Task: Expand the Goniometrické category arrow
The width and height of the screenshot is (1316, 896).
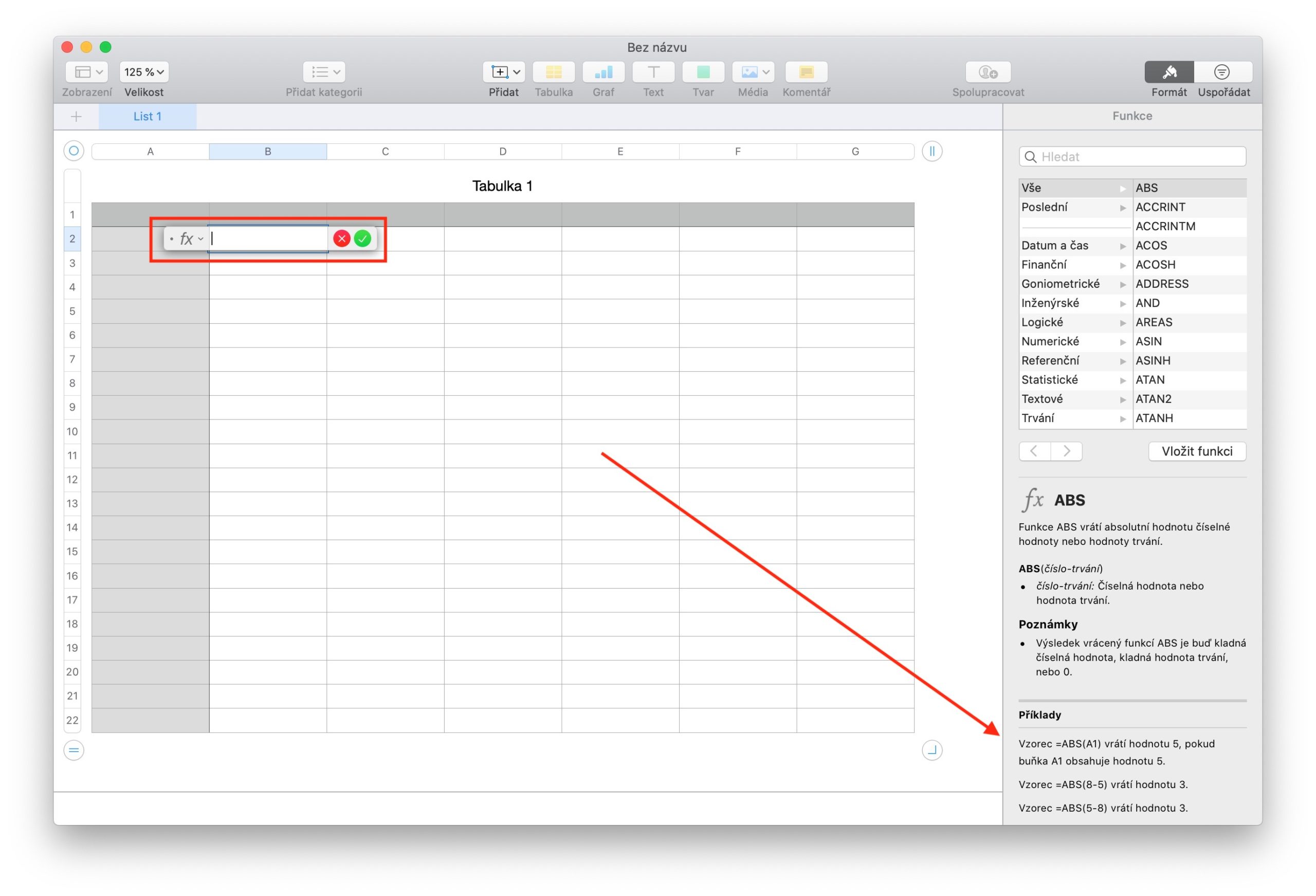Action: 1123,284
